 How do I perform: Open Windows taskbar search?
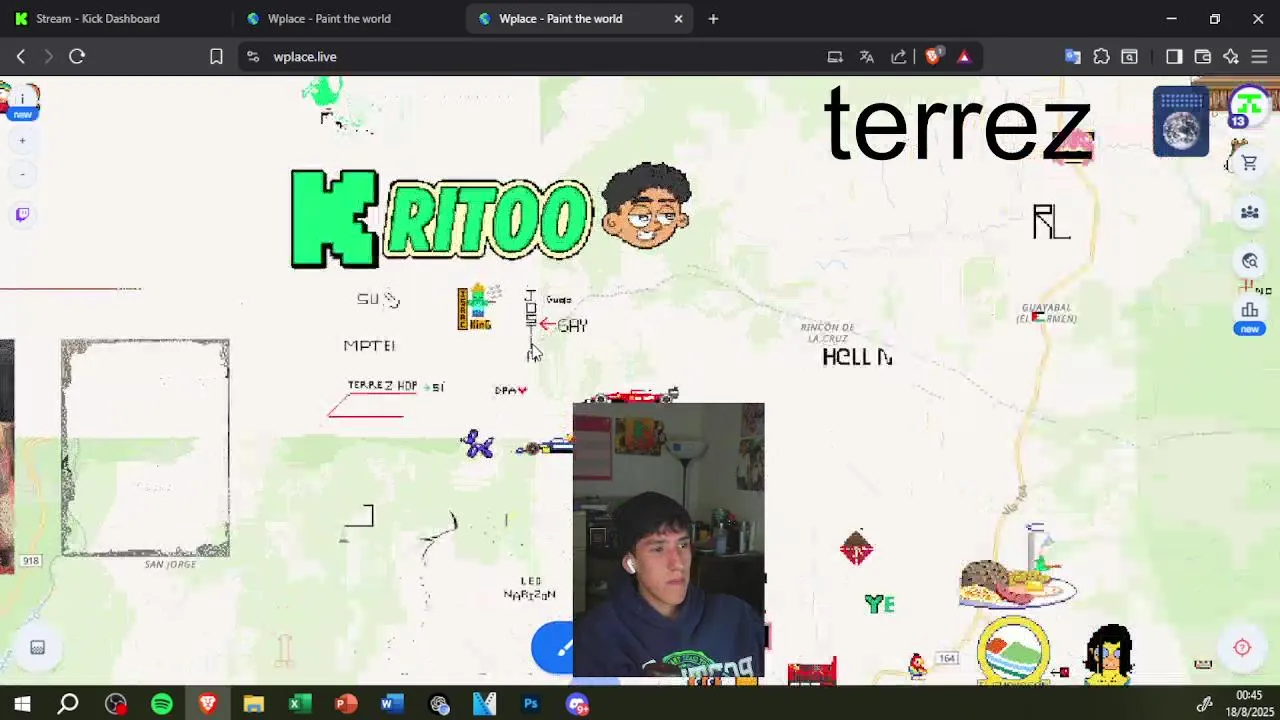click(68, 704)
